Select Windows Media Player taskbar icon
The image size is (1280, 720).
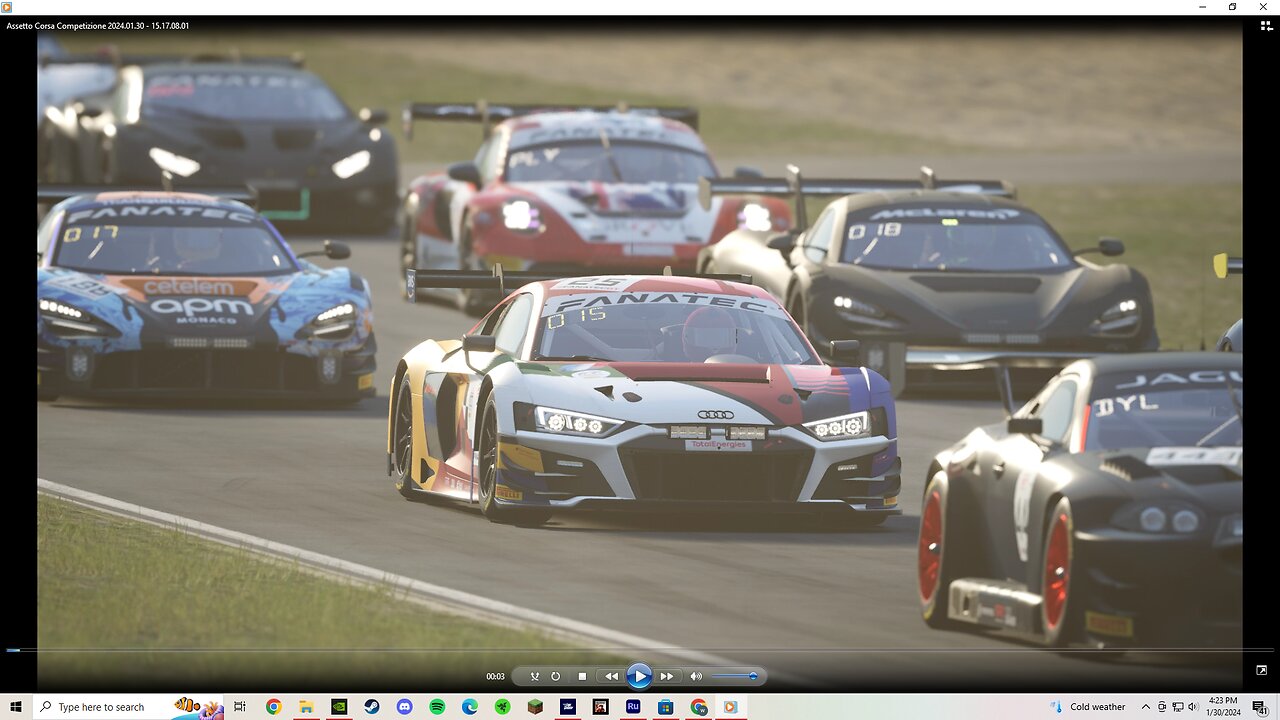(x=731, y=707)
